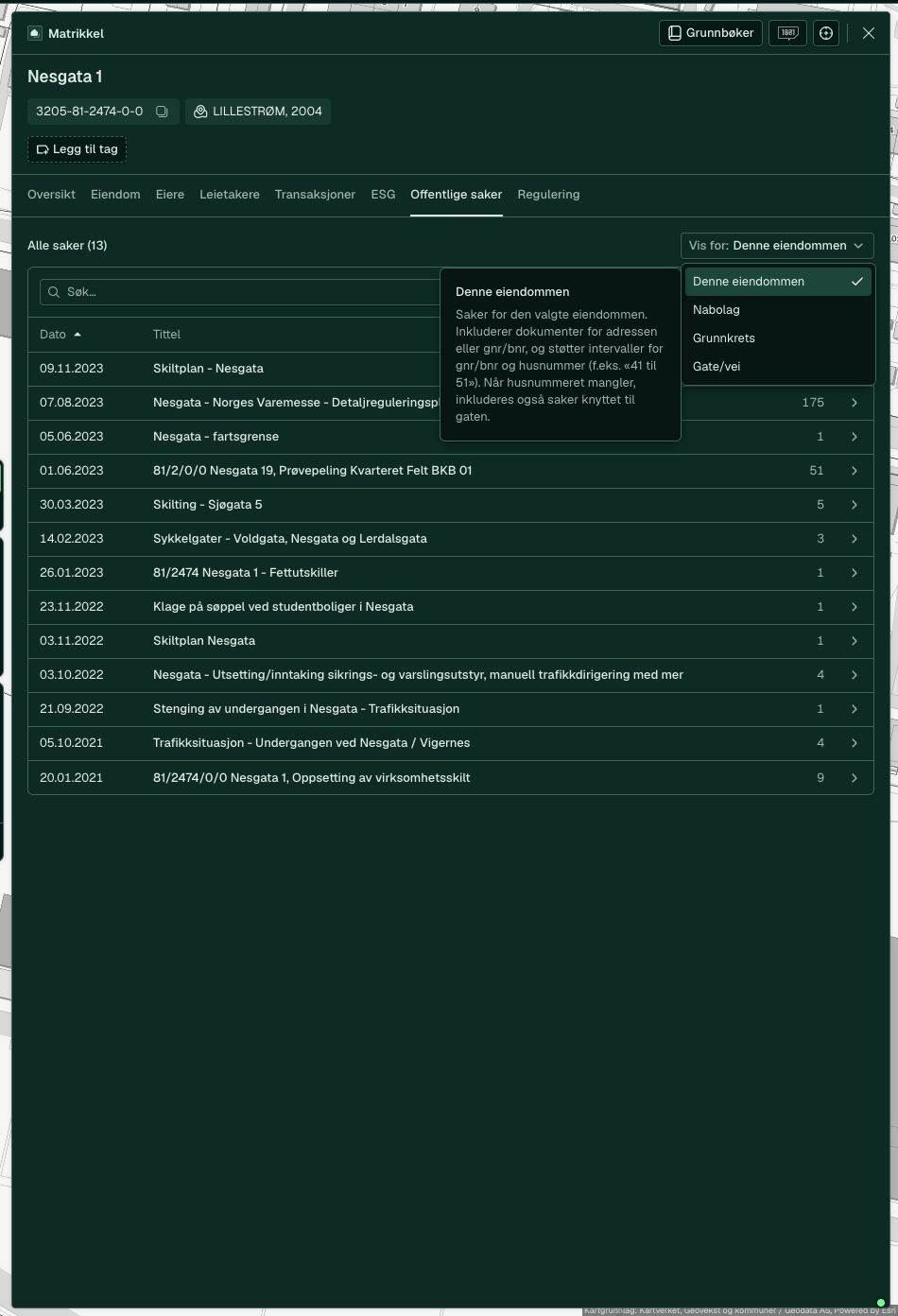Open chevron for Skiltplan Nesgata 03.11.2022 row

(855, 641)
